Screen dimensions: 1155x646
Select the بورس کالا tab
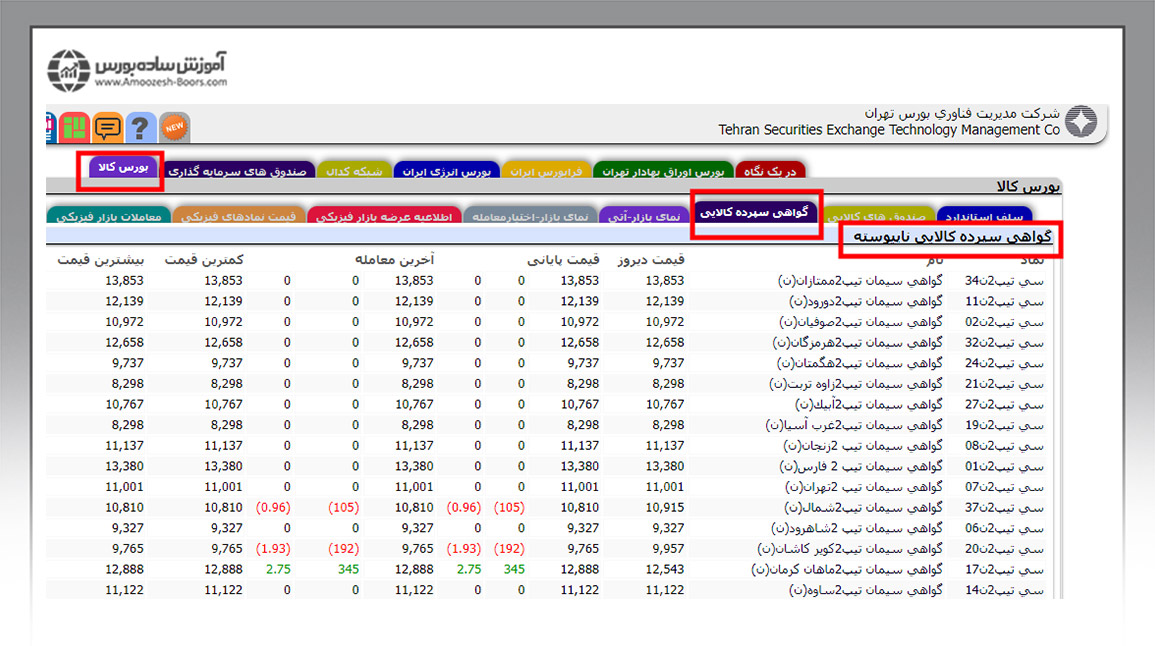pyautogui.click(x=123, y=168)
